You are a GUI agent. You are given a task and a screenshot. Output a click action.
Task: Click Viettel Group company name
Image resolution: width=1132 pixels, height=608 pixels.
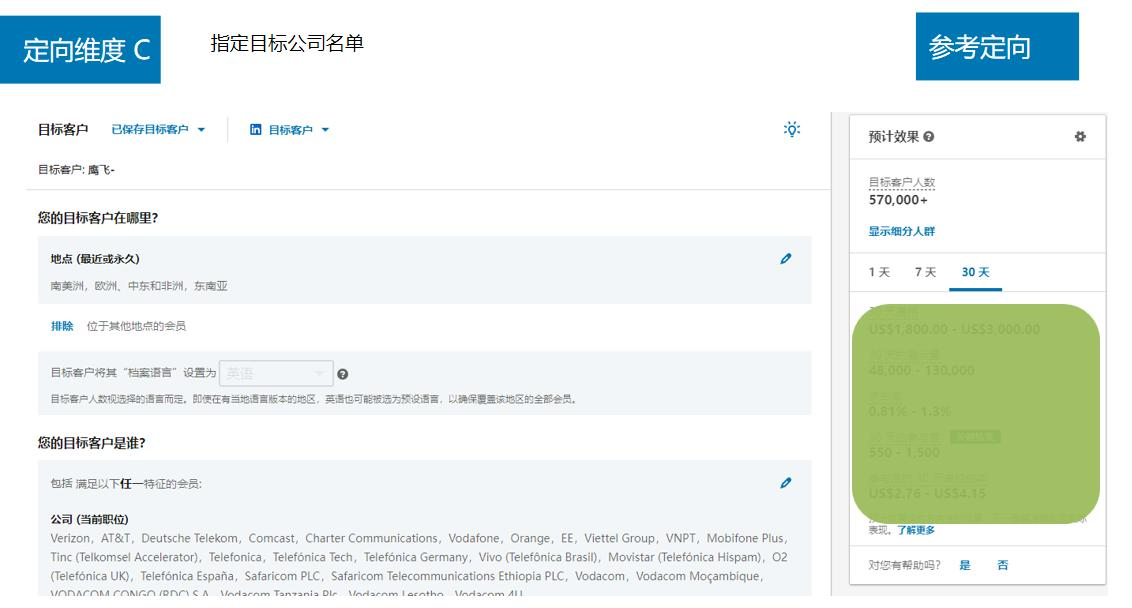point(619,539)
